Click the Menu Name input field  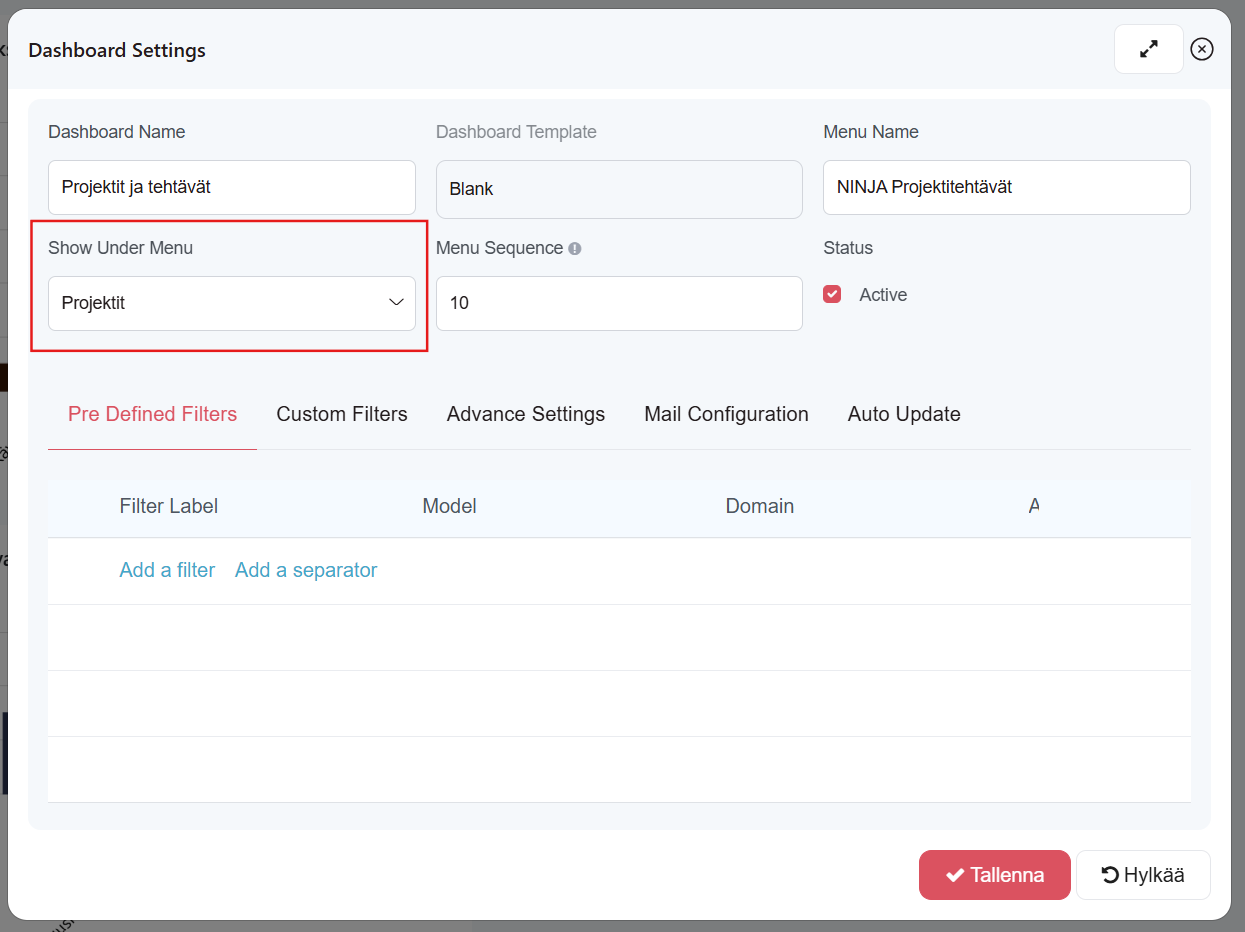click(1006, 187)
